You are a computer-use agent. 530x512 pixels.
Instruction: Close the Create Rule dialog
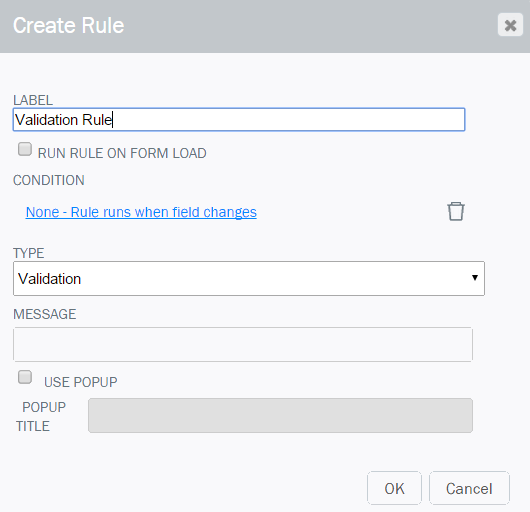pyautogui.click(x=510, y=25)
